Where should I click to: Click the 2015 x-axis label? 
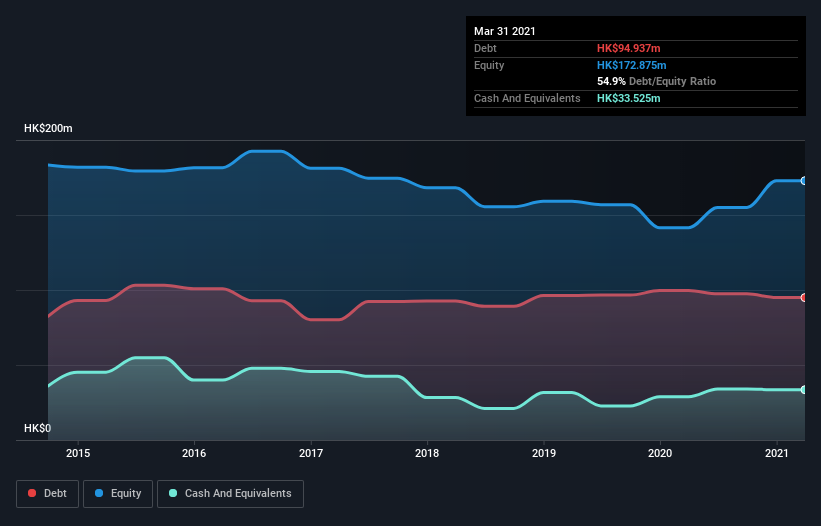click(78, 453)
